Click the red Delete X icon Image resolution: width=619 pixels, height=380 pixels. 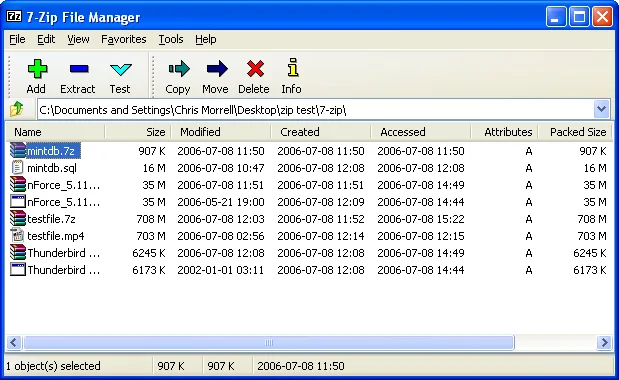(255, 69)
